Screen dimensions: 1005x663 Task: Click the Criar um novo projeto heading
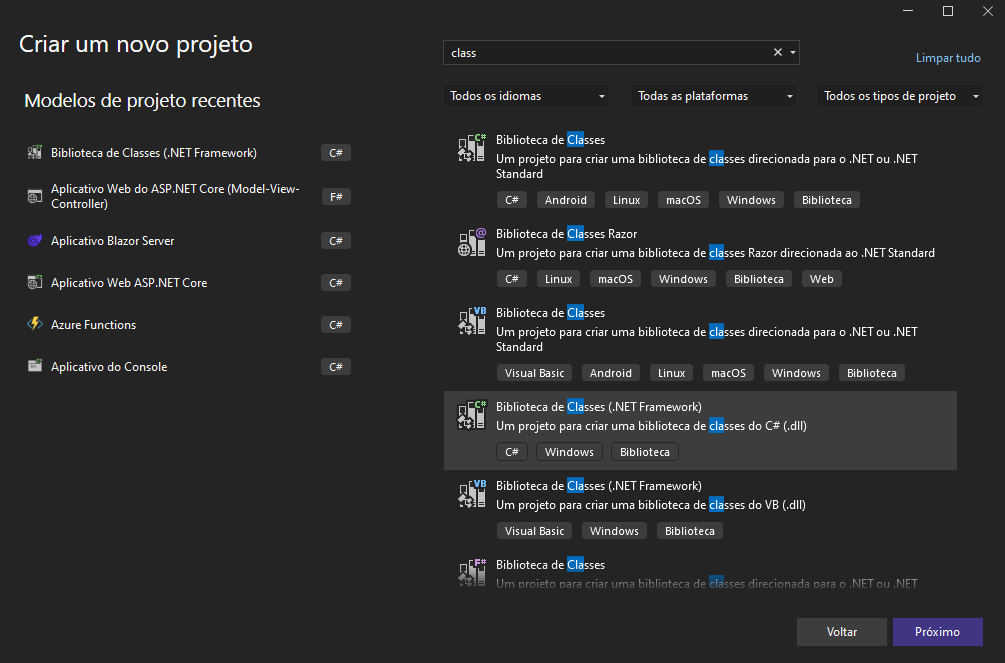pos(136,44)
